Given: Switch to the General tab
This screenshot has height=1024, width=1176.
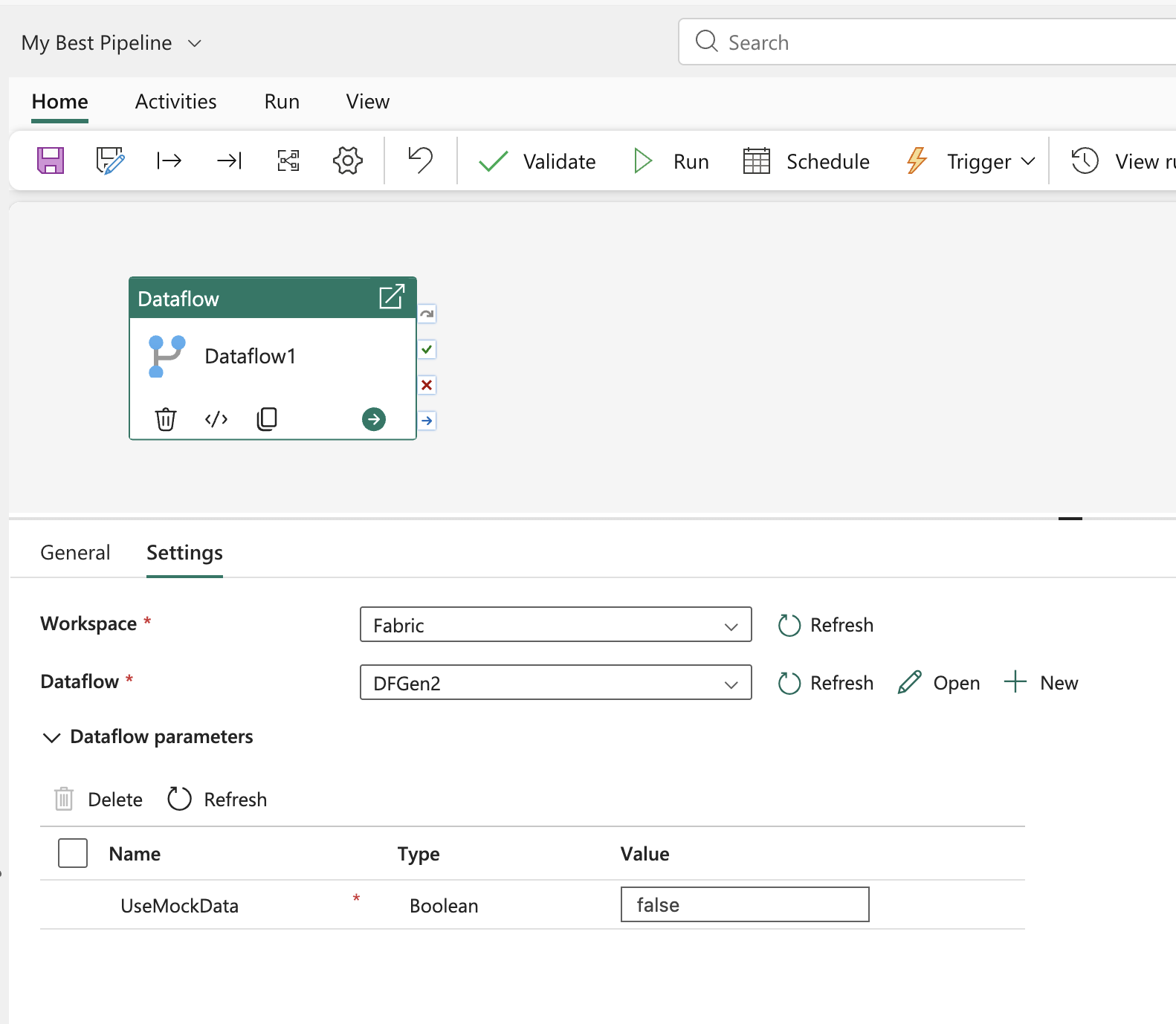Looking at the screenshot, I should pyautogui.click(x=75, y=553).
